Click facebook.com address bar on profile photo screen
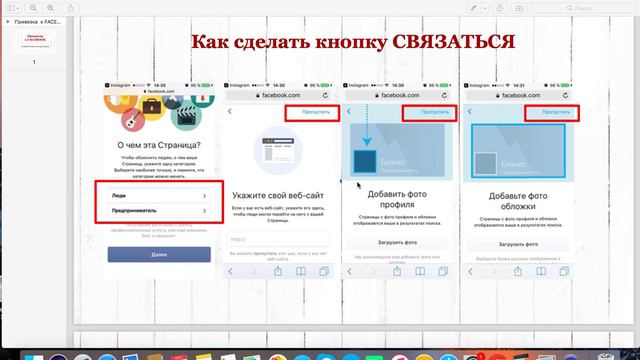 397,95
